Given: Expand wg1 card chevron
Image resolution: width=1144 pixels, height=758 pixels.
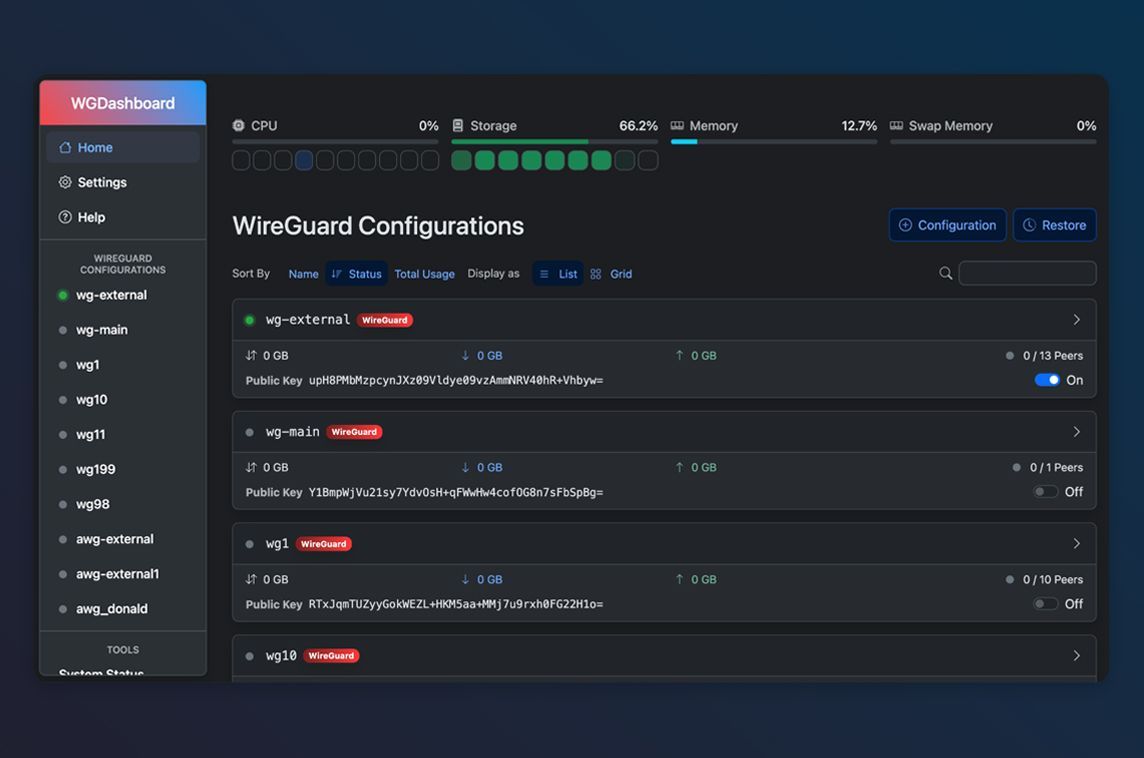Looking at the screenshot, I should [1076, 544].
